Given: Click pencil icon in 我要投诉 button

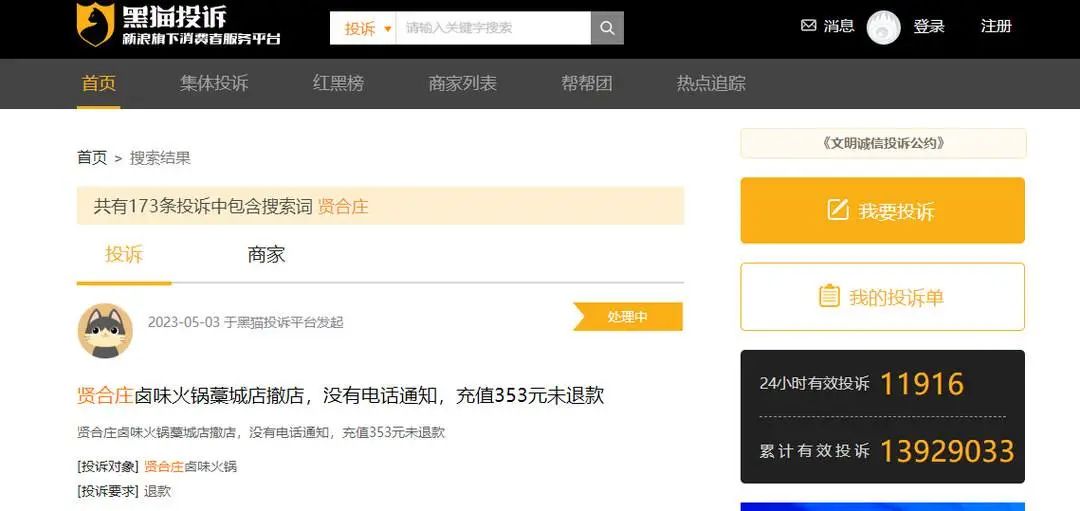Looking at the screenshot, I should (838, 209).
